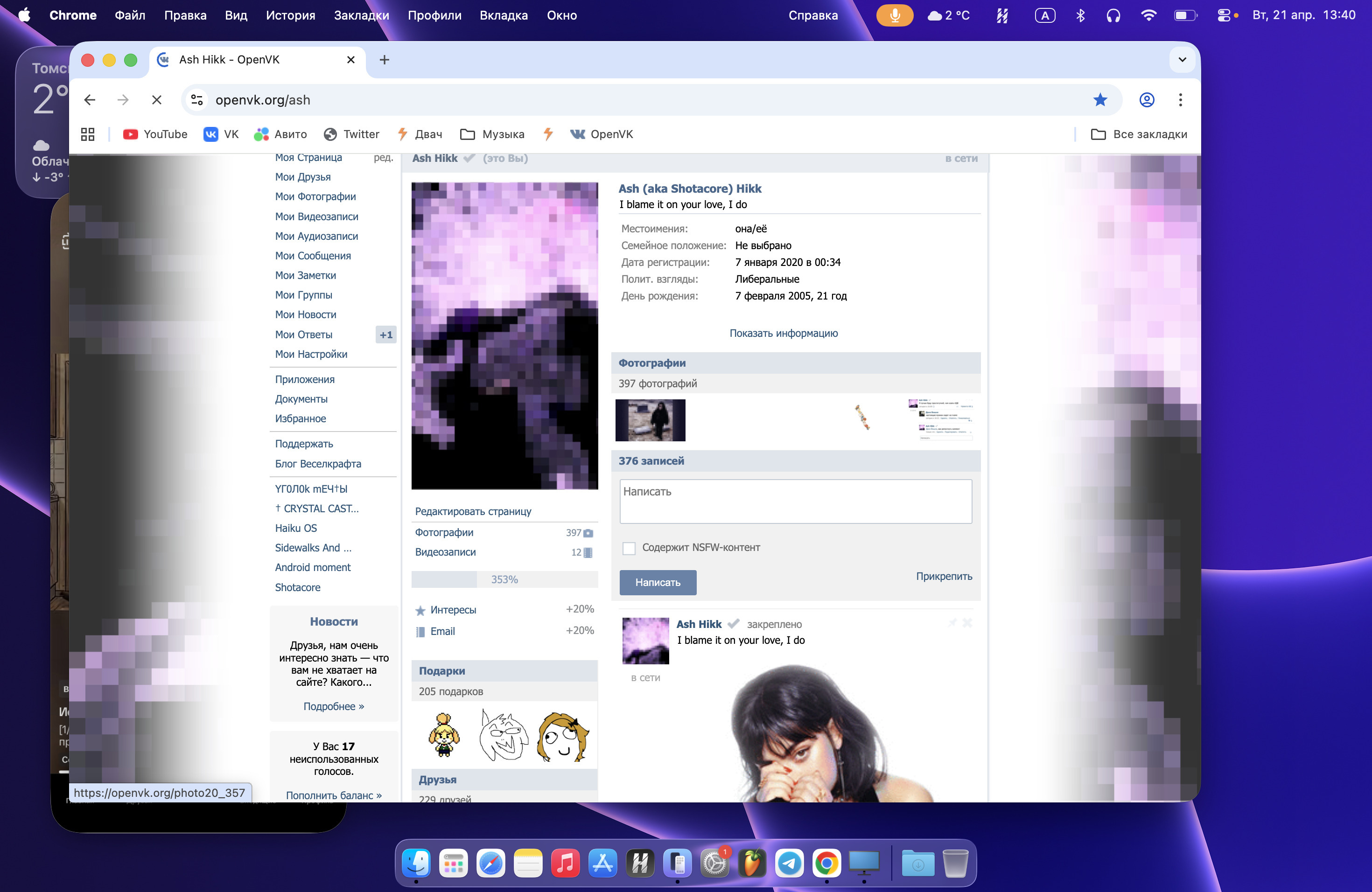Open the OpenVK bookmark

(x=602, y=134)
